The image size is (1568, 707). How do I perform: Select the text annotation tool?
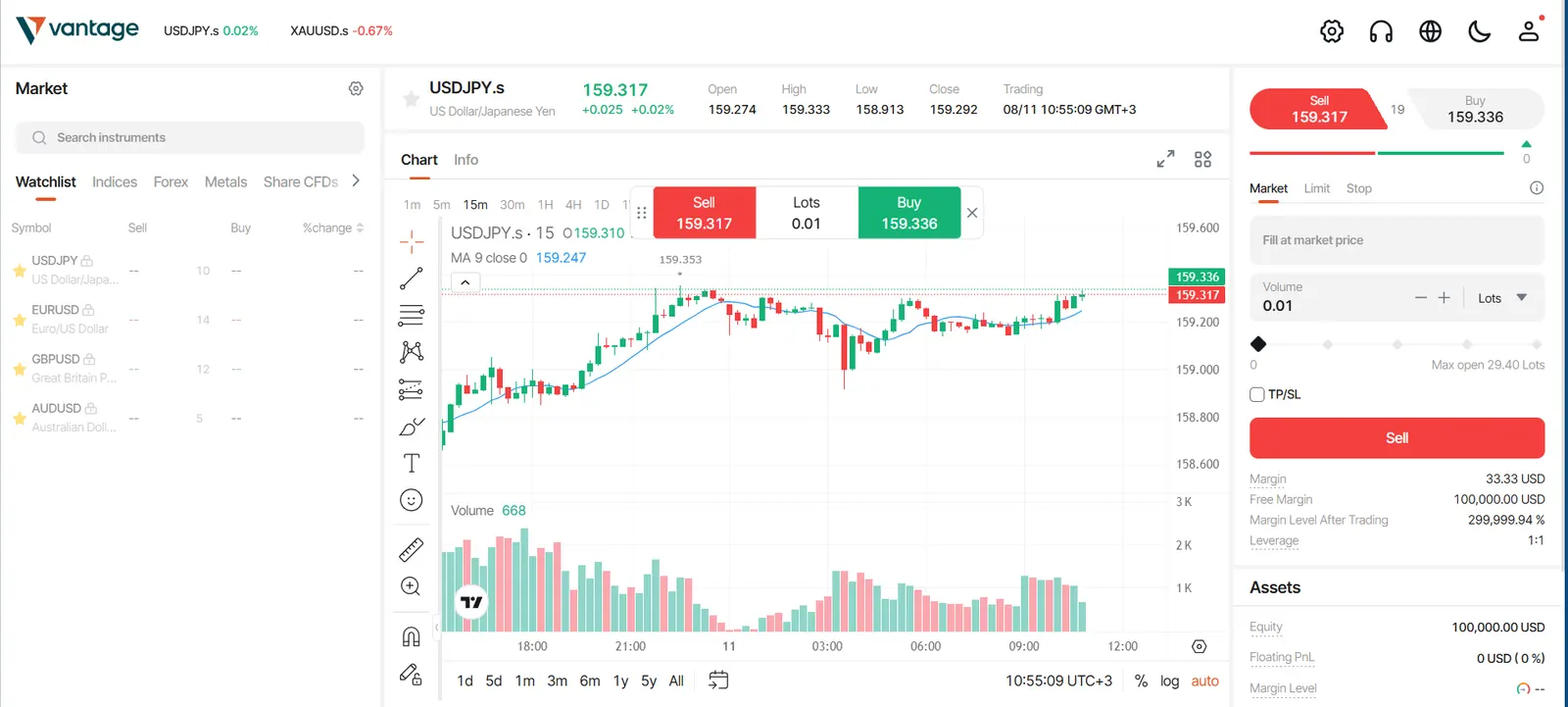tap(412, 463)
